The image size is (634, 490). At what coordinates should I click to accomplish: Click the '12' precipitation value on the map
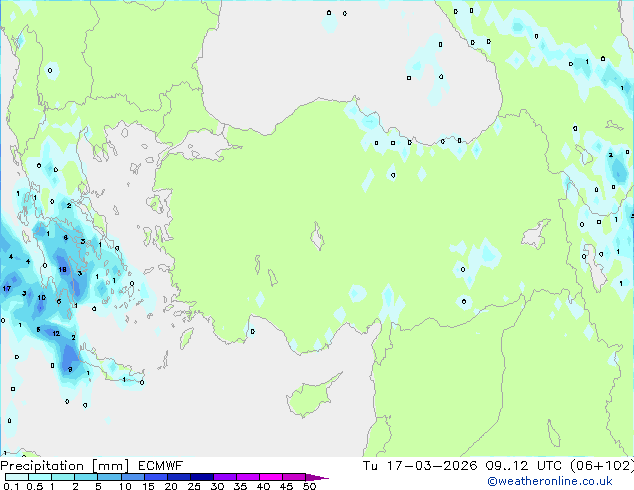(x=56, y=334)
